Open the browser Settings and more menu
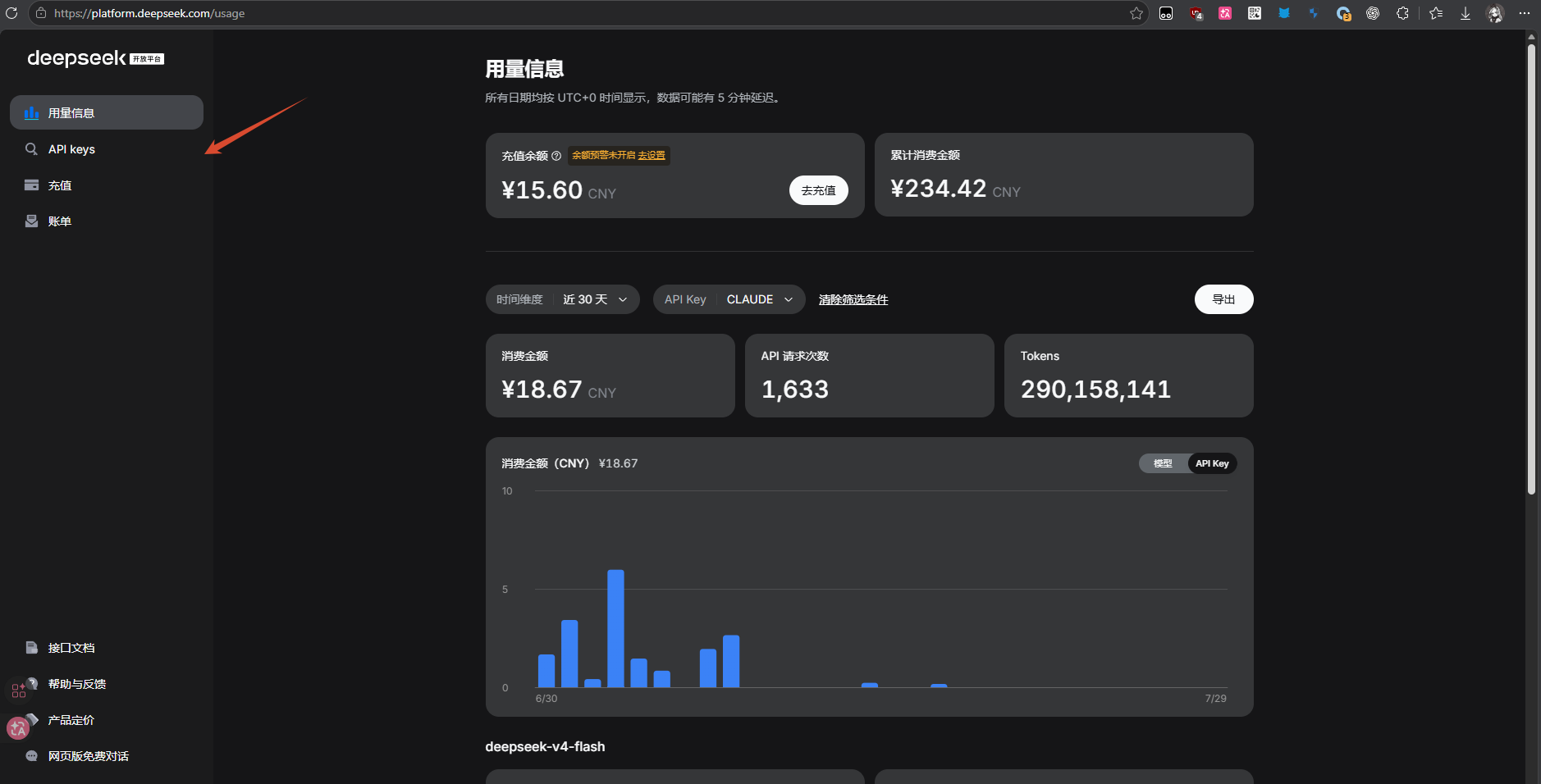1541x784 pixels. pyautogui.click(x=1525, y=13)
